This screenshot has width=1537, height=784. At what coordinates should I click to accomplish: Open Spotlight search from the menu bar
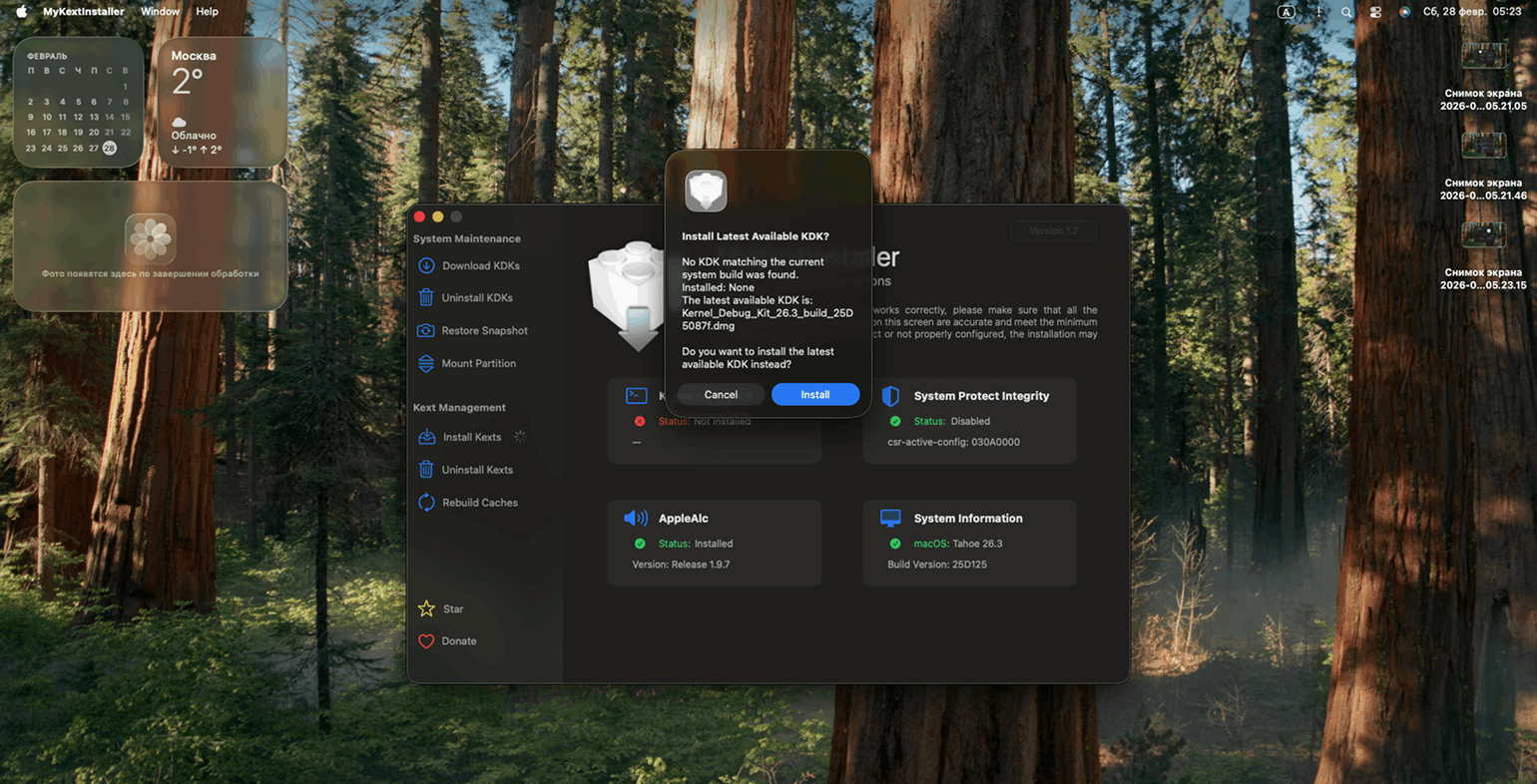click(x=1346, y=12)
